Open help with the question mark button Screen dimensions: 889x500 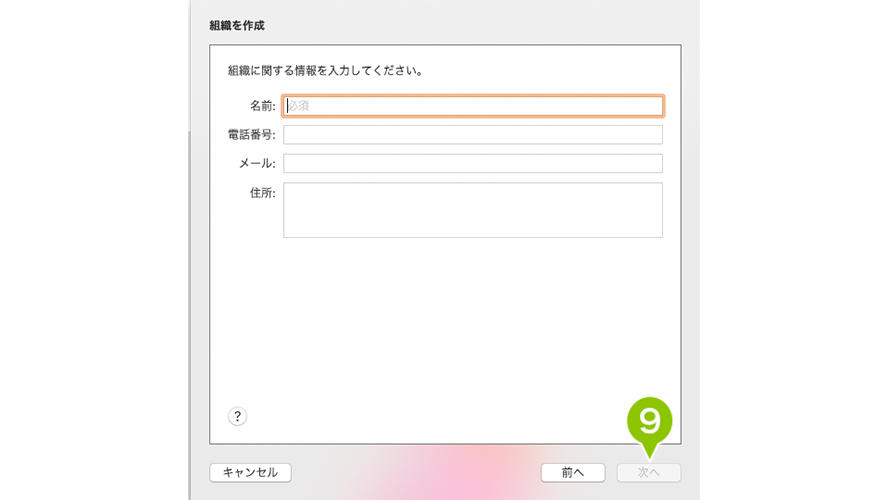click(x=237, y=417)
